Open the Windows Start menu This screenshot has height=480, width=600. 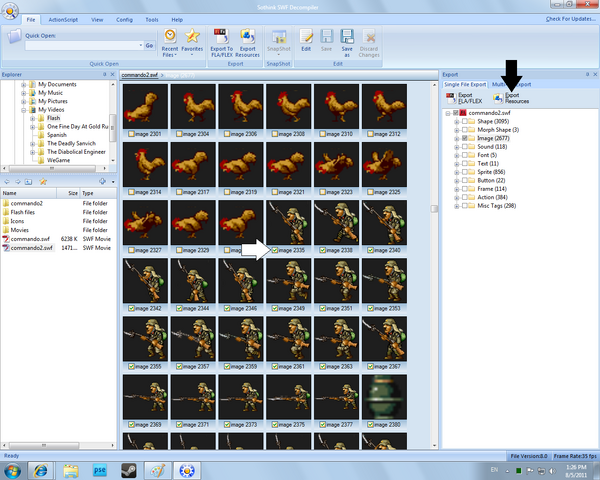tap(12, 470)
